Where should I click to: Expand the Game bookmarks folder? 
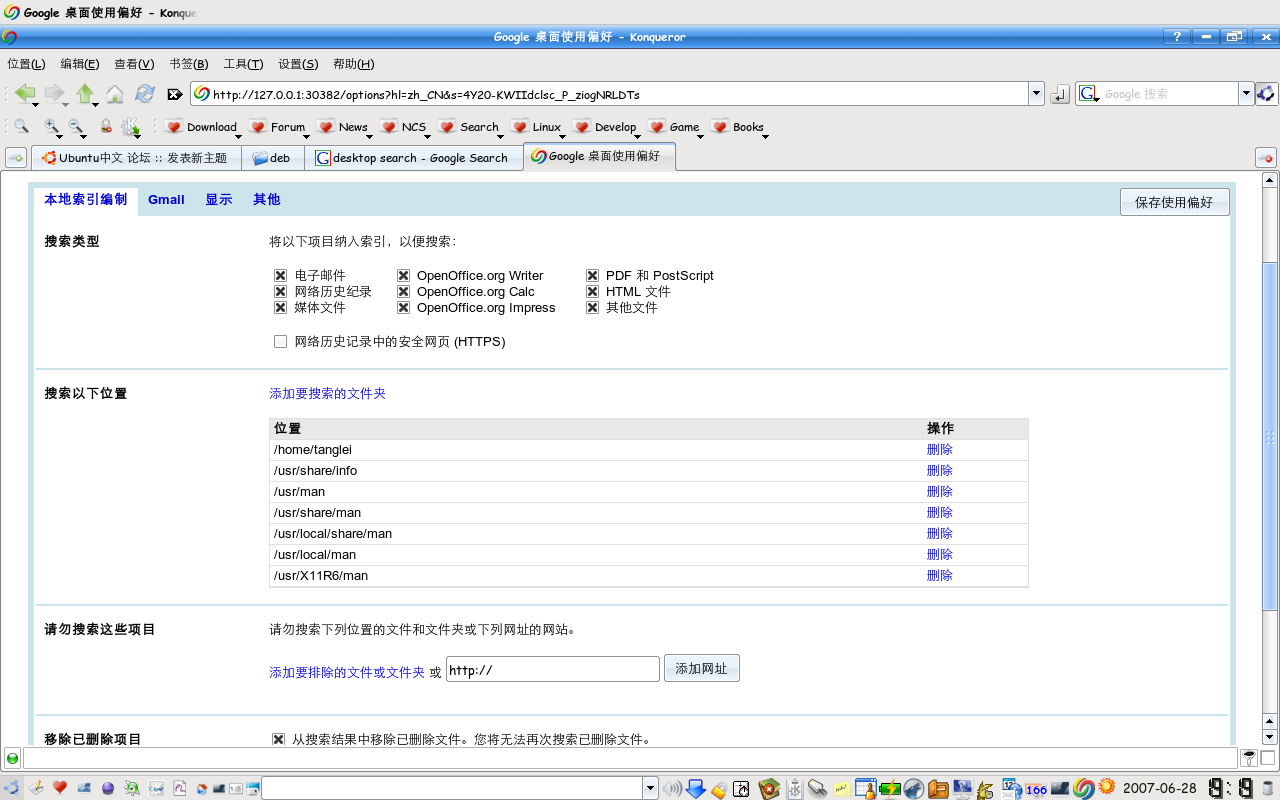676,127
